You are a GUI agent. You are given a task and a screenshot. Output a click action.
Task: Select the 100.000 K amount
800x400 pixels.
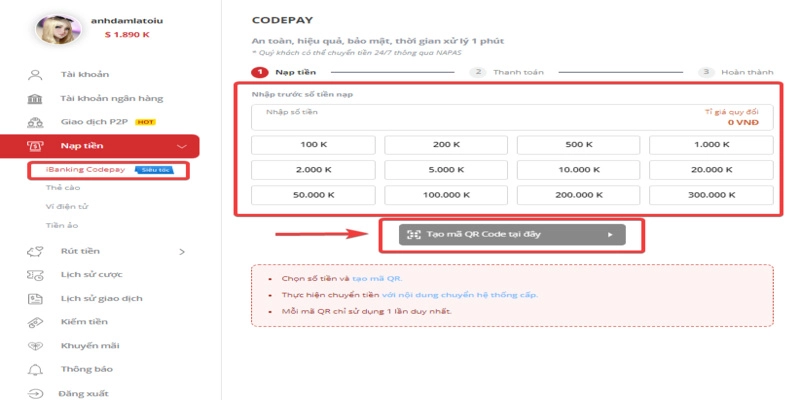446,195
